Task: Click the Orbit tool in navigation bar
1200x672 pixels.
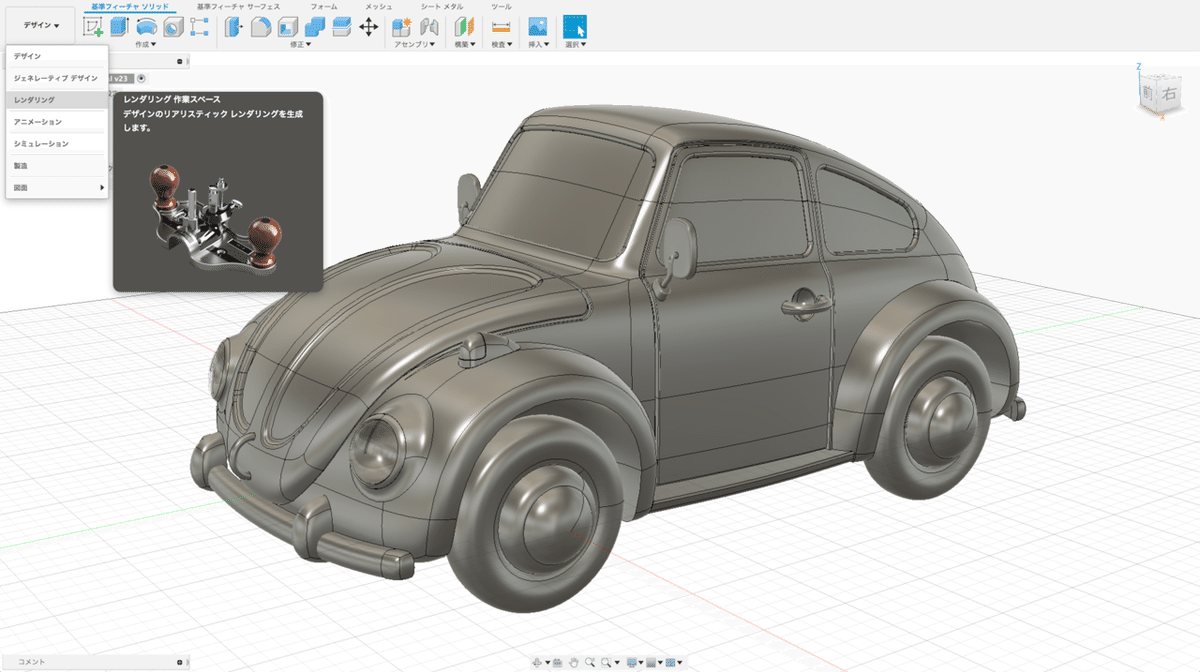Action: [x=538, y=662]
